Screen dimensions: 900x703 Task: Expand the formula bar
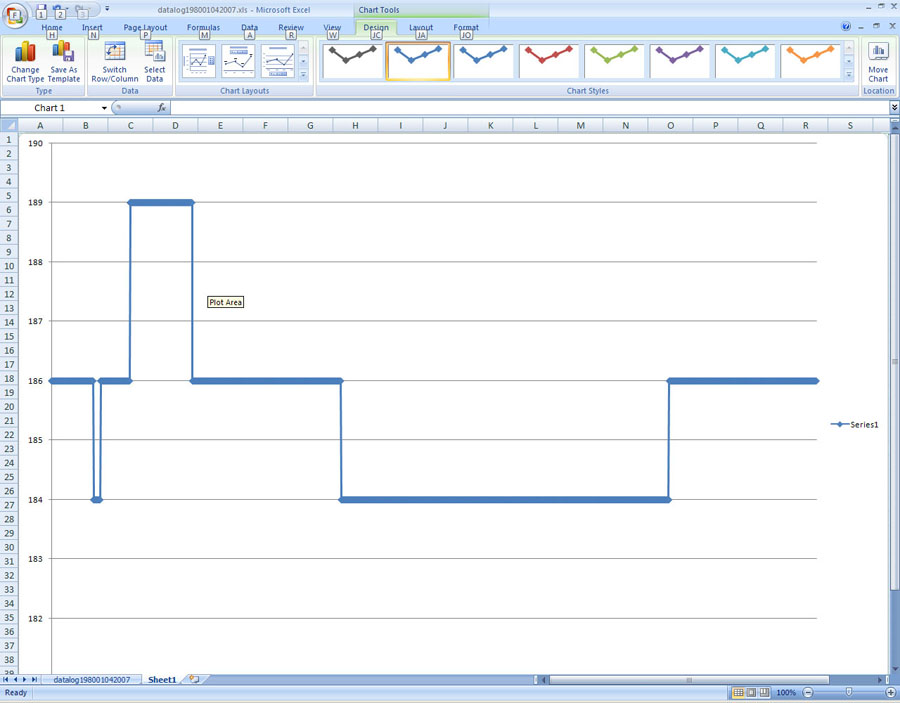[894, 108]
